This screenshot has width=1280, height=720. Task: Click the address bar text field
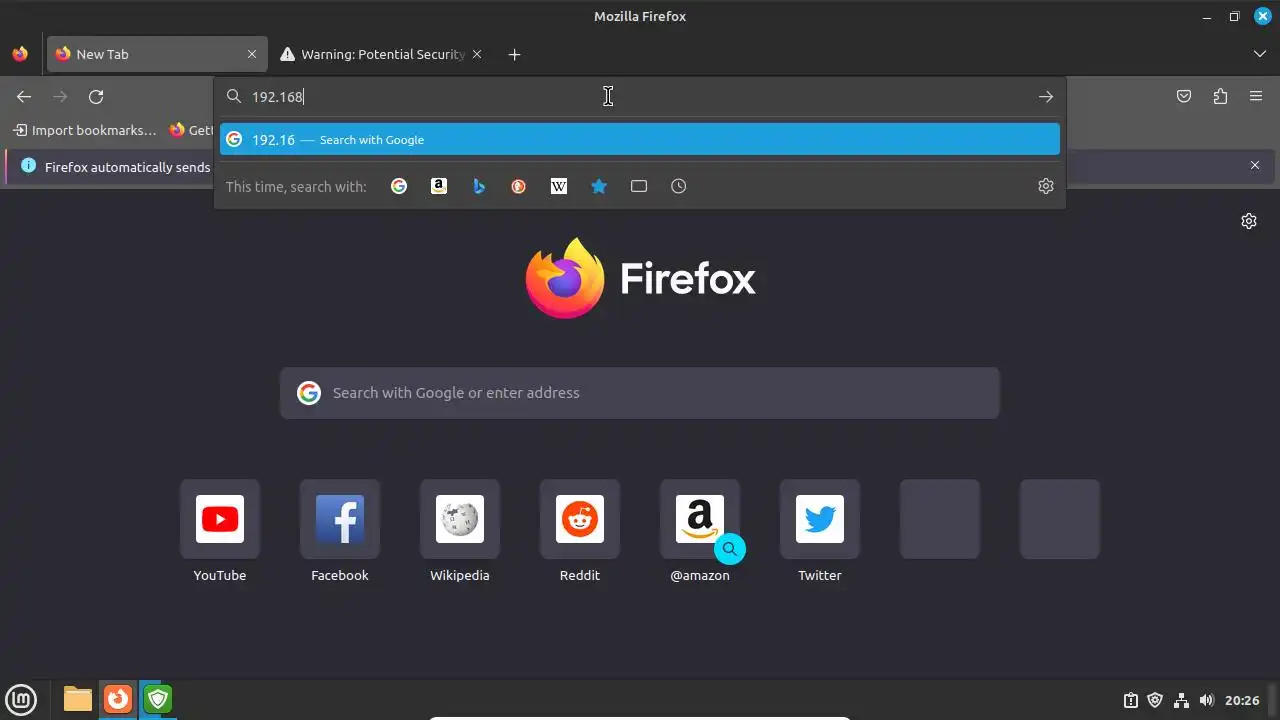tap(640, 97)
